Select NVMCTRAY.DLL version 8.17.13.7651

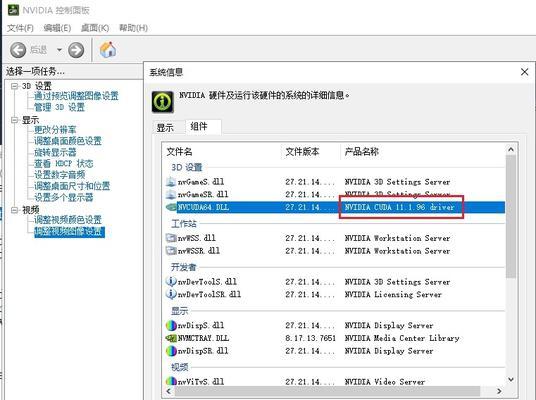[310, 338]
